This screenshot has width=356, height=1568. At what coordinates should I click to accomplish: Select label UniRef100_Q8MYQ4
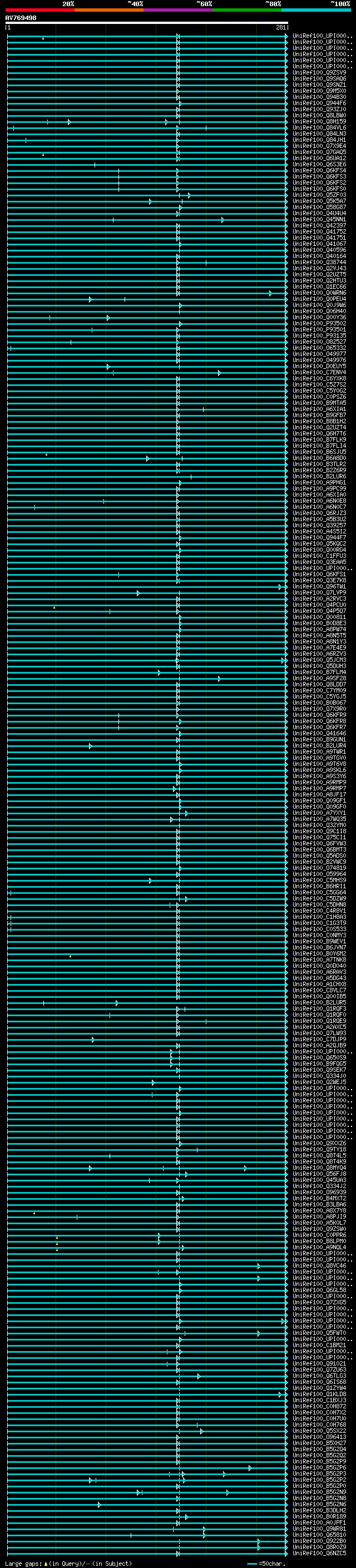[319, 1168]
